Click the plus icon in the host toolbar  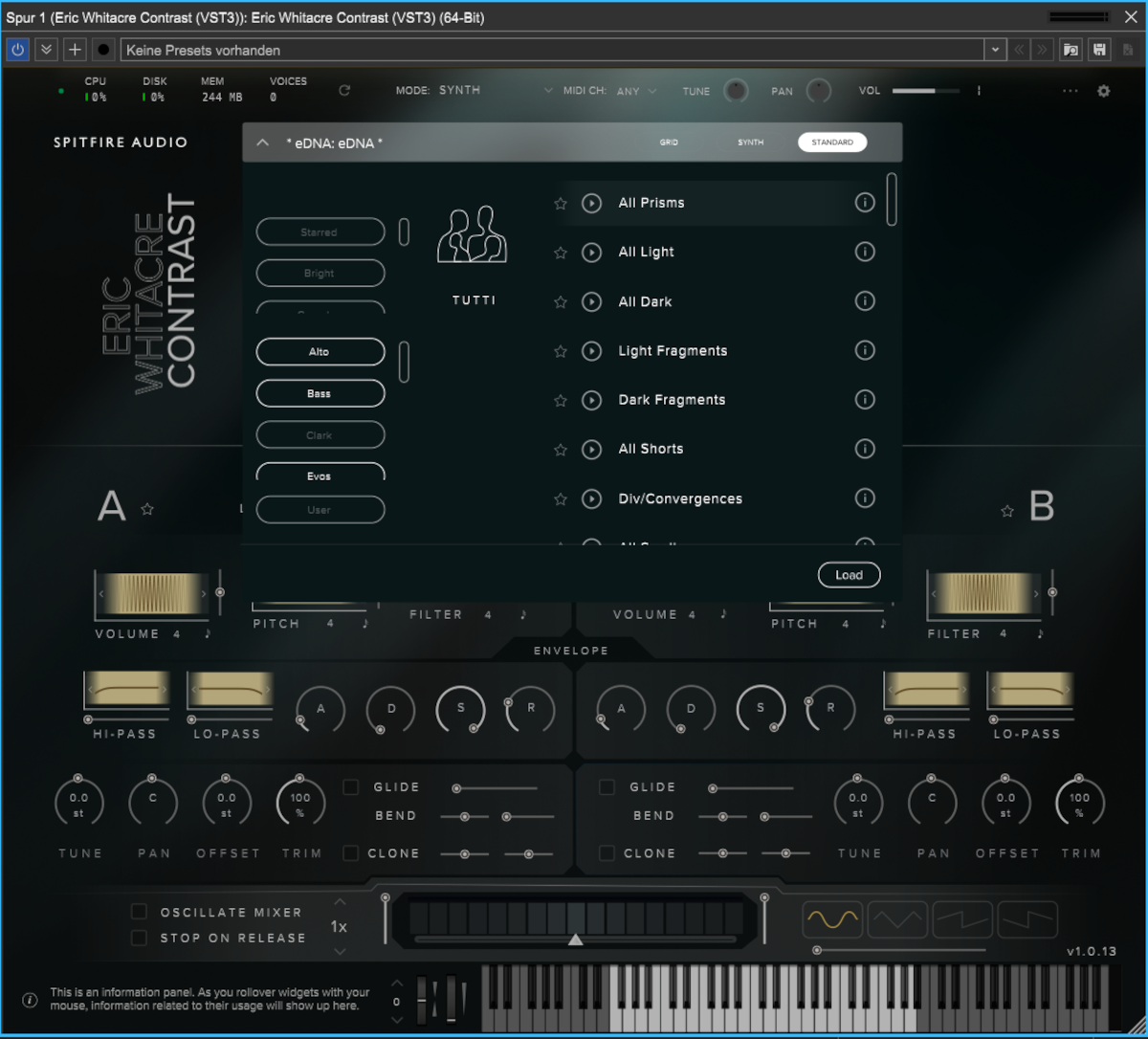[74, 50]
